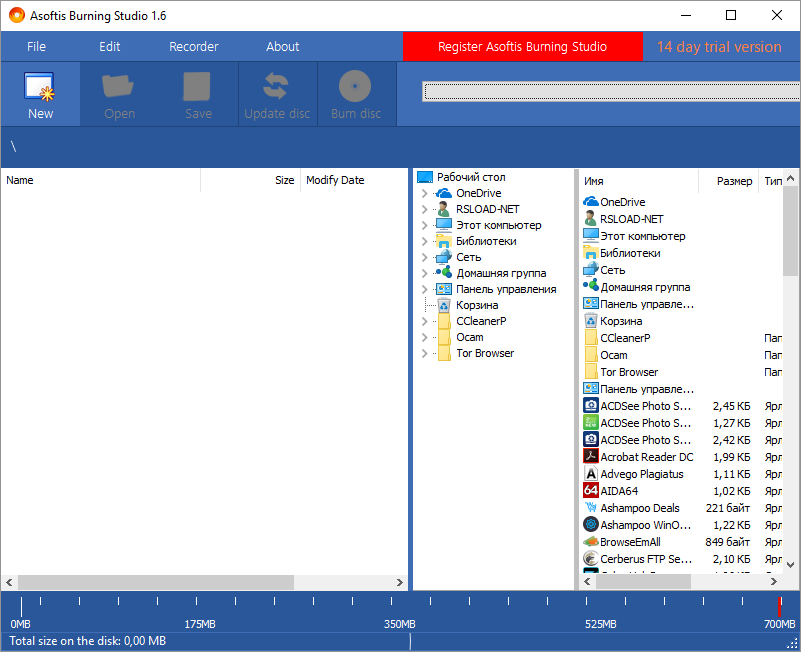The width and height of the screenshot is (801, 652).
Task: Open the File menu
Action: click(x=36, y=47)
